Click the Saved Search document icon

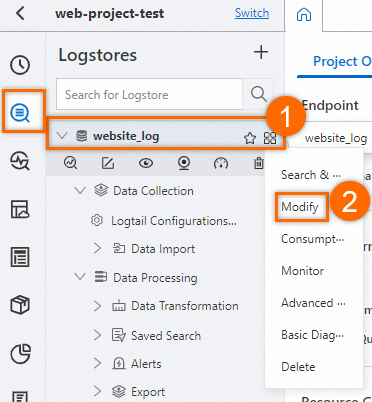(x=119, y=335)
